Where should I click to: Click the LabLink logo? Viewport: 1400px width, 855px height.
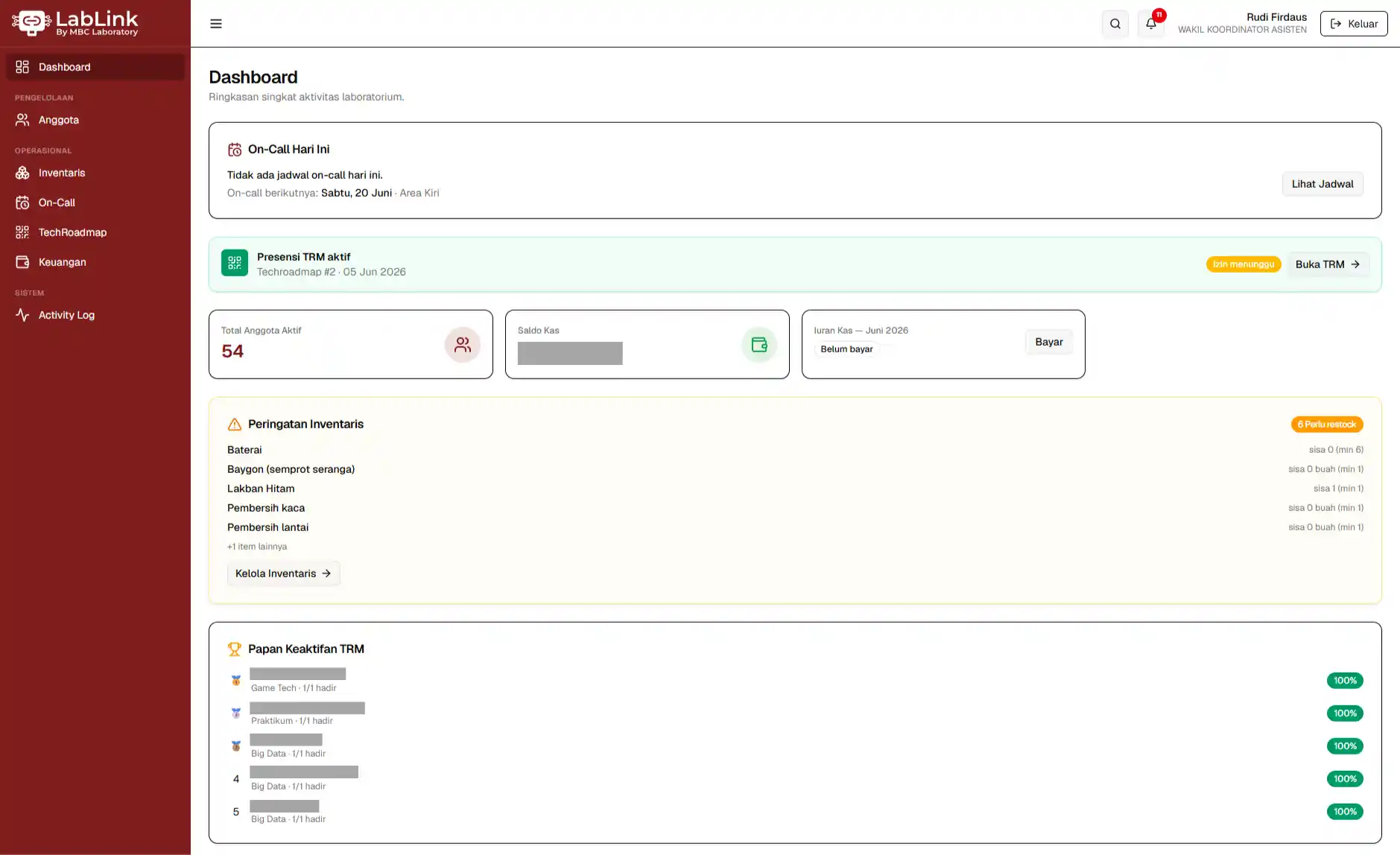(x=75, y=23)
